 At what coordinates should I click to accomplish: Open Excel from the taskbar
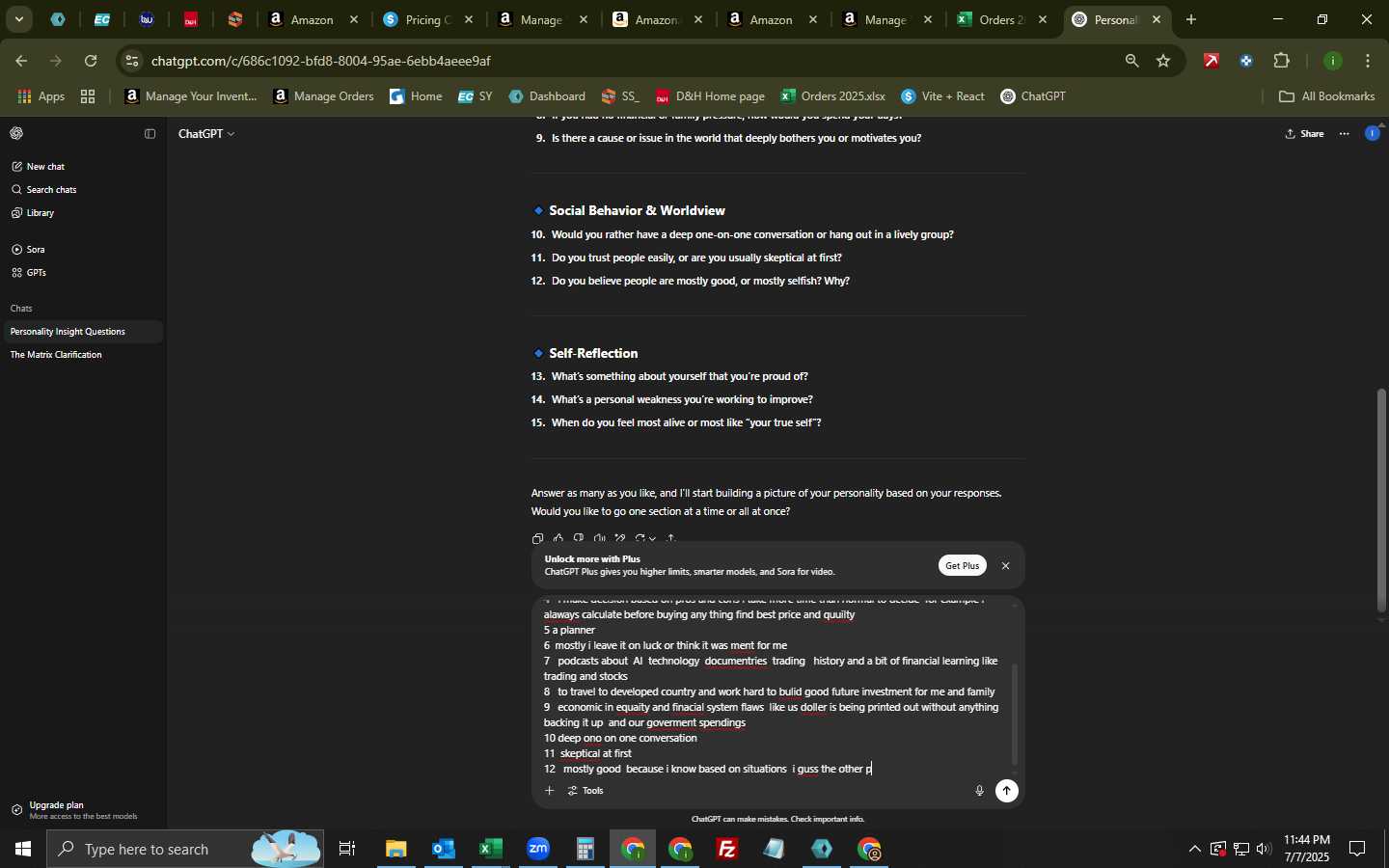tap(490, 849)
